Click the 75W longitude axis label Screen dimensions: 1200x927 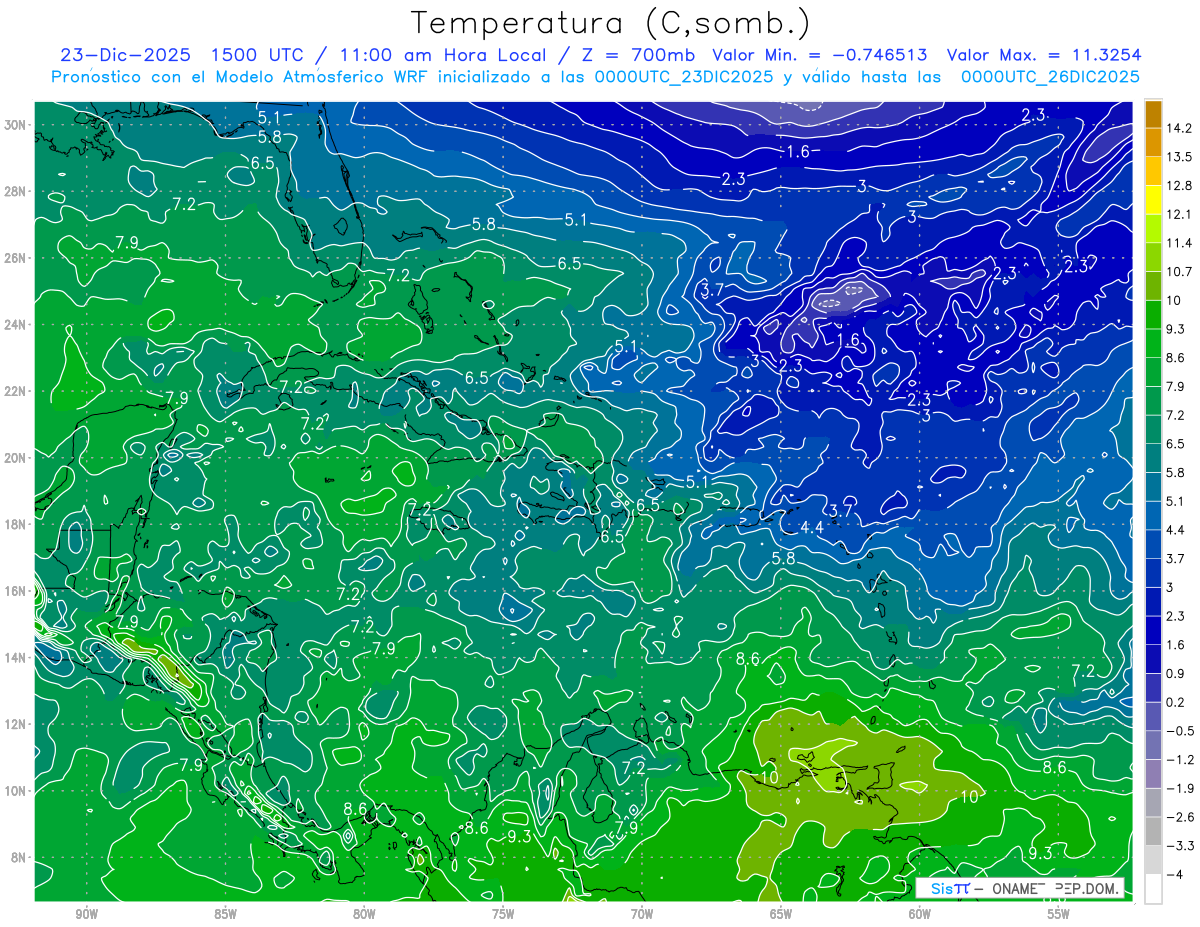[x=503, y=914]
